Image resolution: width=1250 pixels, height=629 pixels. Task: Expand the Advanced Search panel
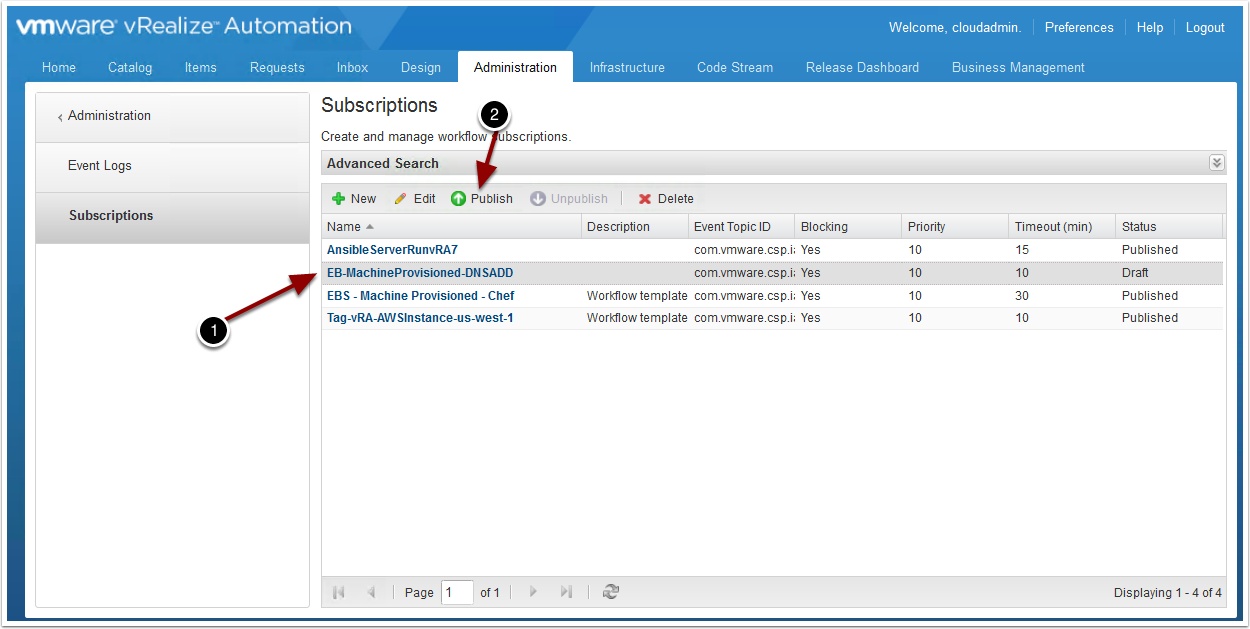click(1216, 163)
